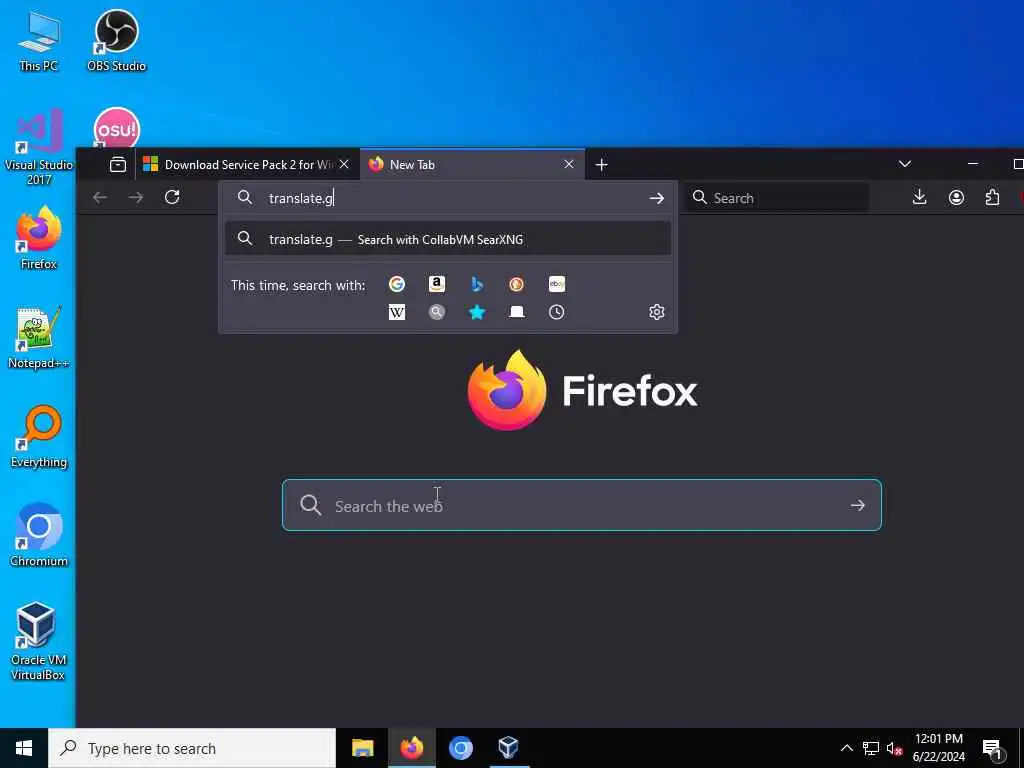
Task: Open the notification center
Action: pos(993,748)
